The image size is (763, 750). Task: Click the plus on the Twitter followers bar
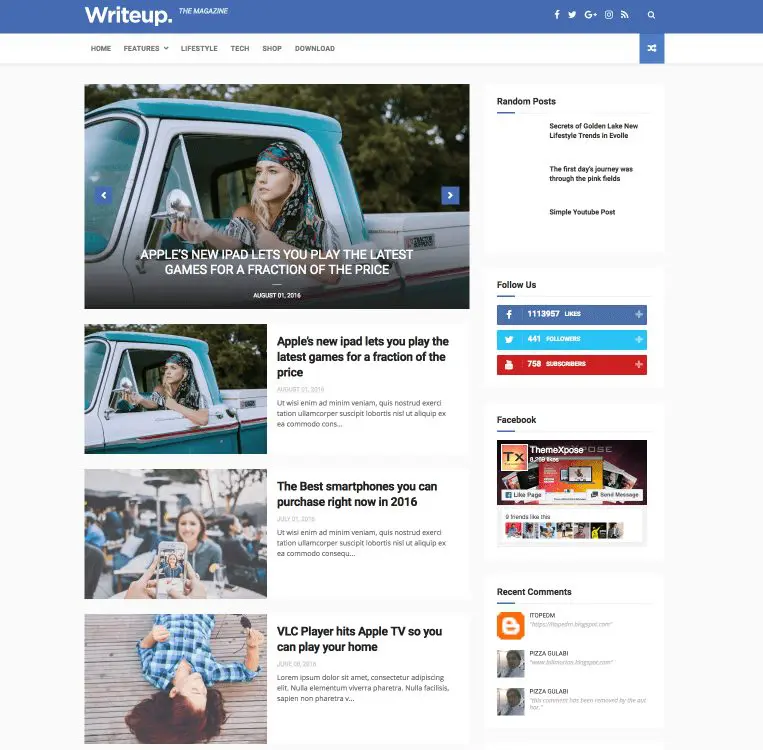tap(639, 339)
